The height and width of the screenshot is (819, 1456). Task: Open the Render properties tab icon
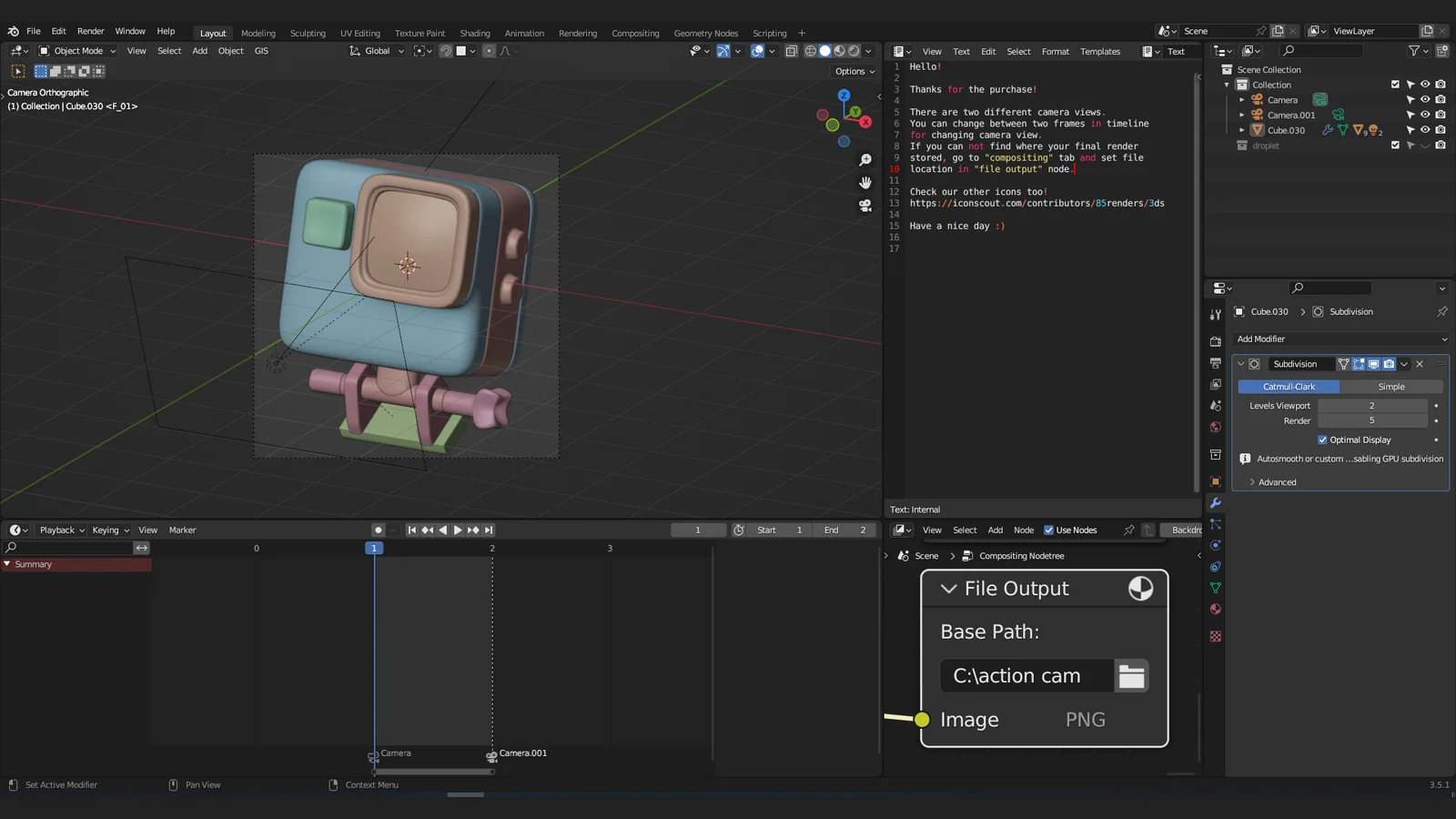pyautogui.click(x=1215, y=342)
